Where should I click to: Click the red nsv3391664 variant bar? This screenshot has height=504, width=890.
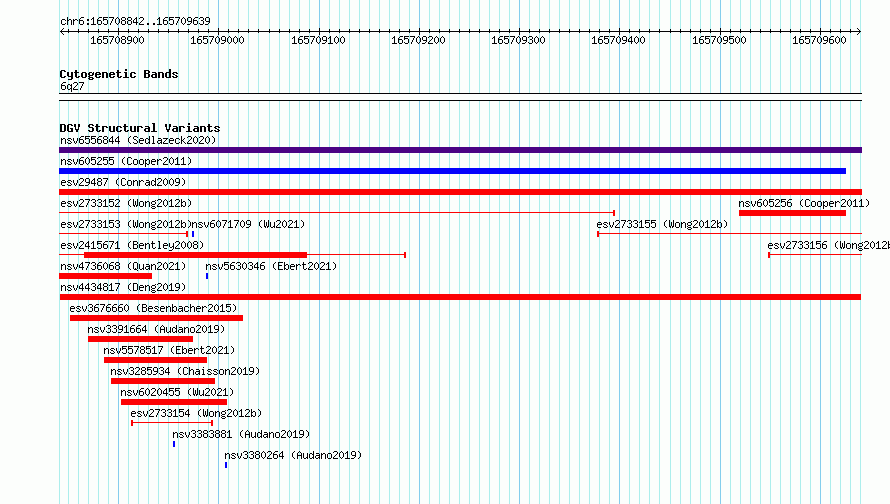[x=140, y=339]
